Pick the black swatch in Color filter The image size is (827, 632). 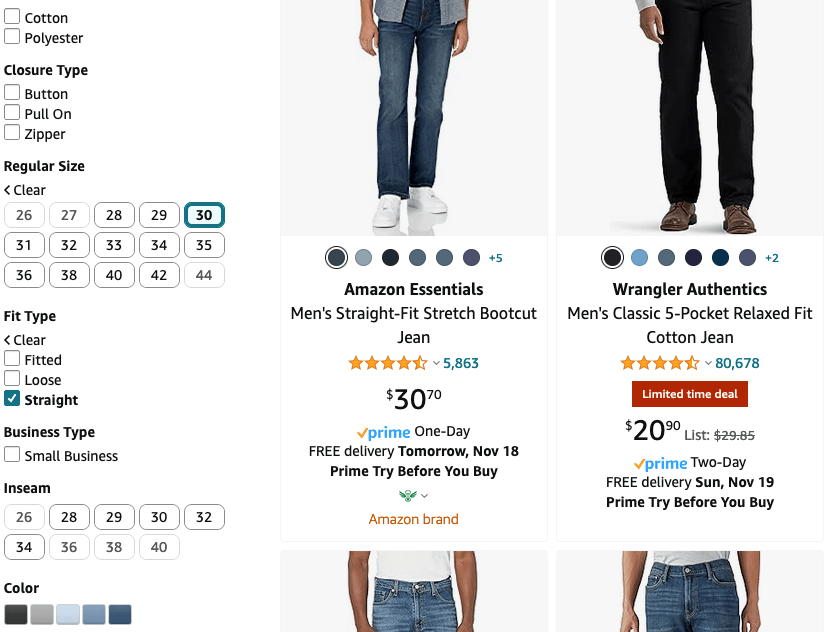(16, 614)
